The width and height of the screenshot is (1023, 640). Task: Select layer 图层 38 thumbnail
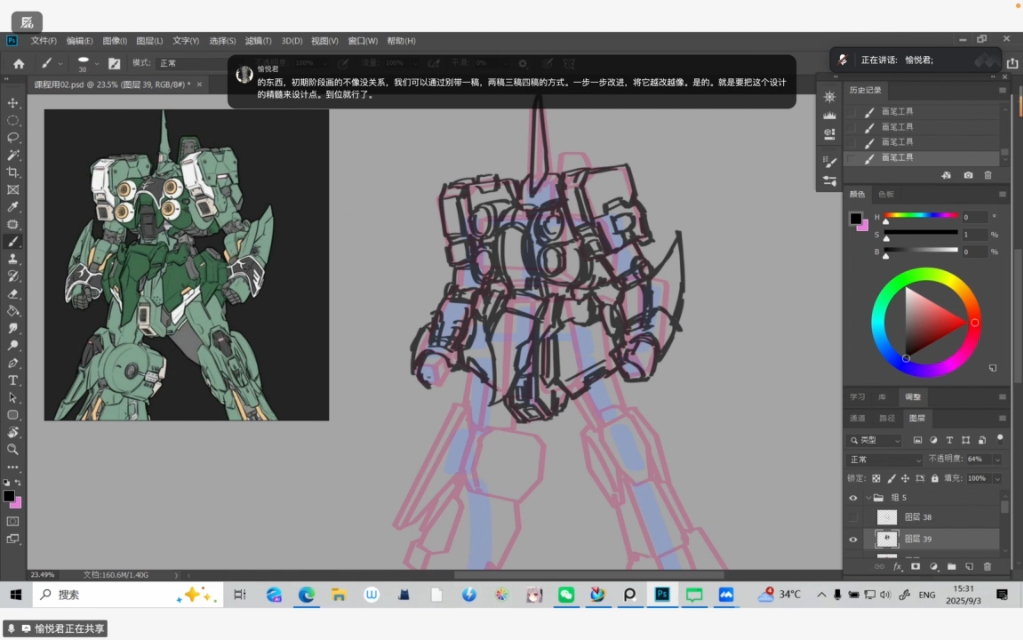click(887, 517)
